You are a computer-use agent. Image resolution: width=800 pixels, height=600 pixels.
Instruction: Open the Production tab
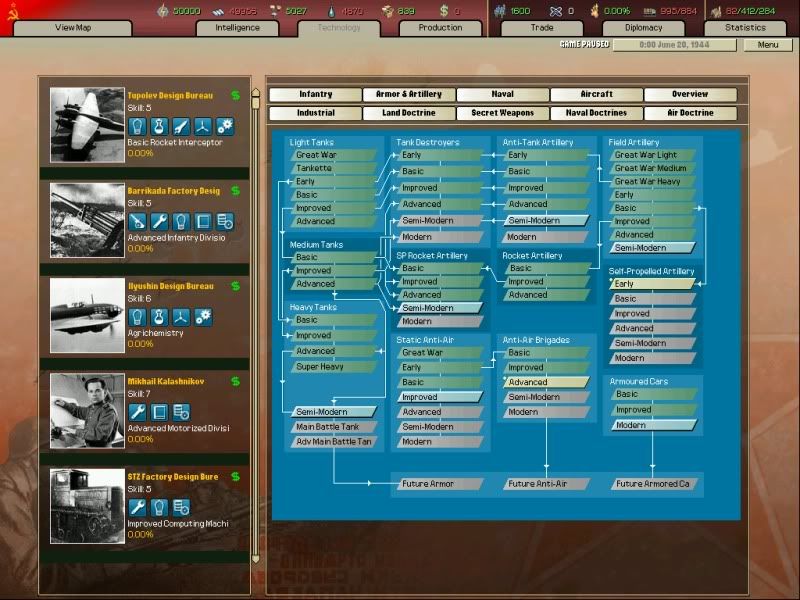pos(440,28)
